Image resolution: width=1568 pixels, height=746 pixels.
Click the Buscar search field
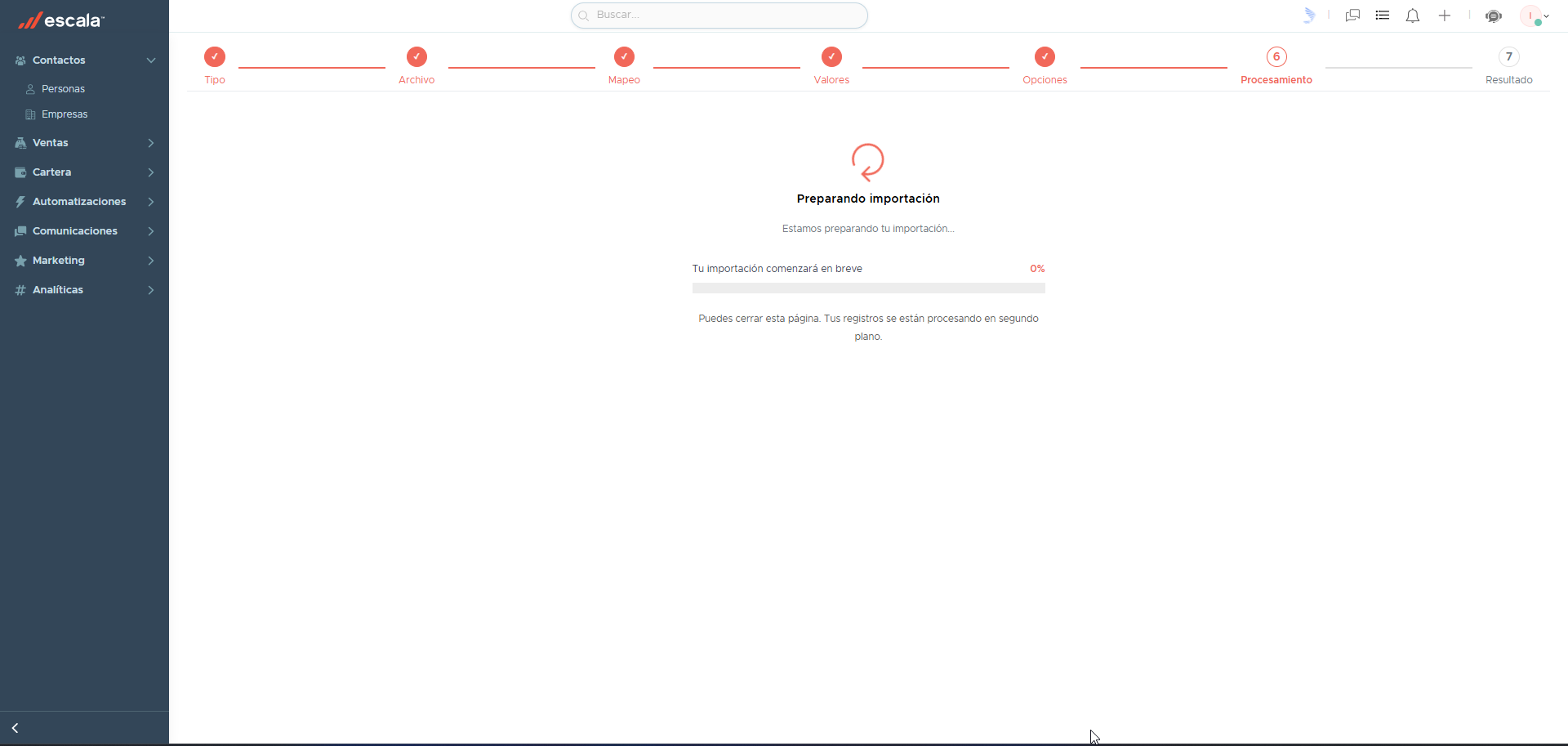719,16
